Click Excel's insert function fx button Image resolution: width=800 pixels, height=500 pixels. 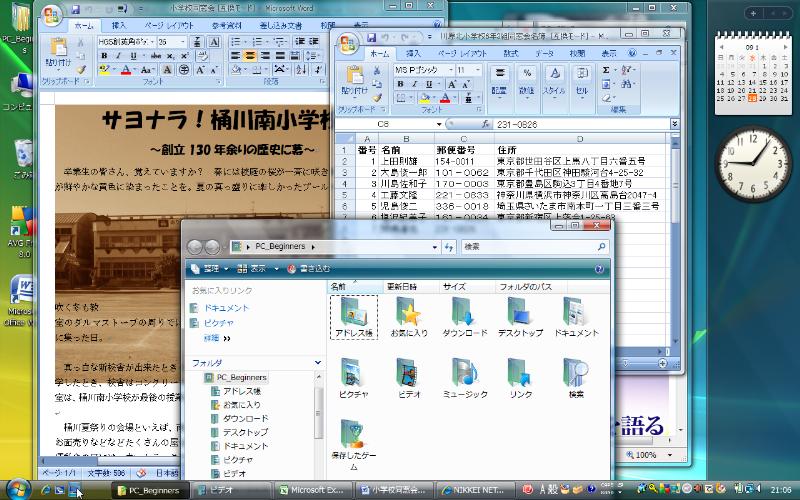click(486, 124)
